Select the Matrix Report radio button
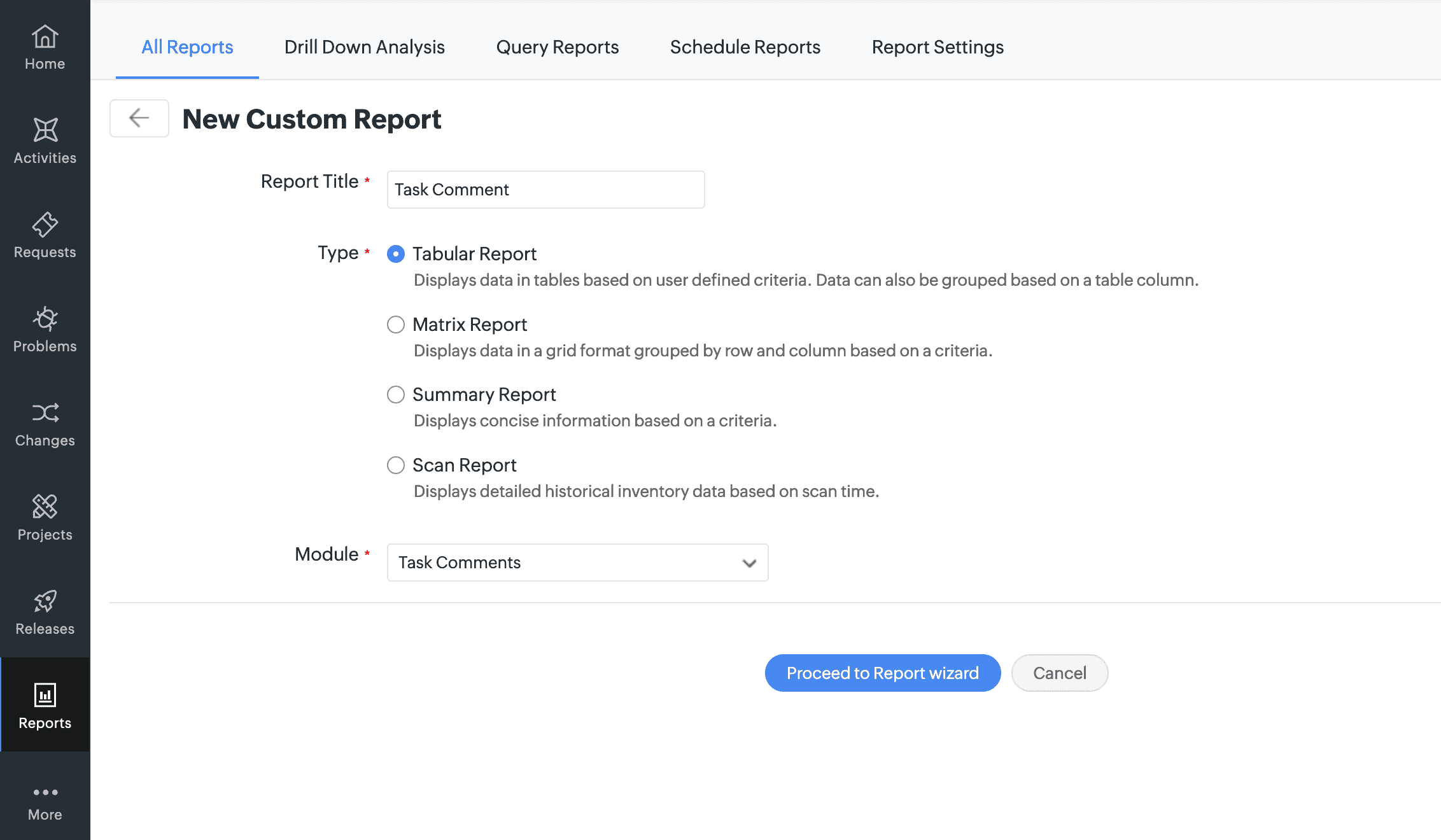 pos(396,324)
